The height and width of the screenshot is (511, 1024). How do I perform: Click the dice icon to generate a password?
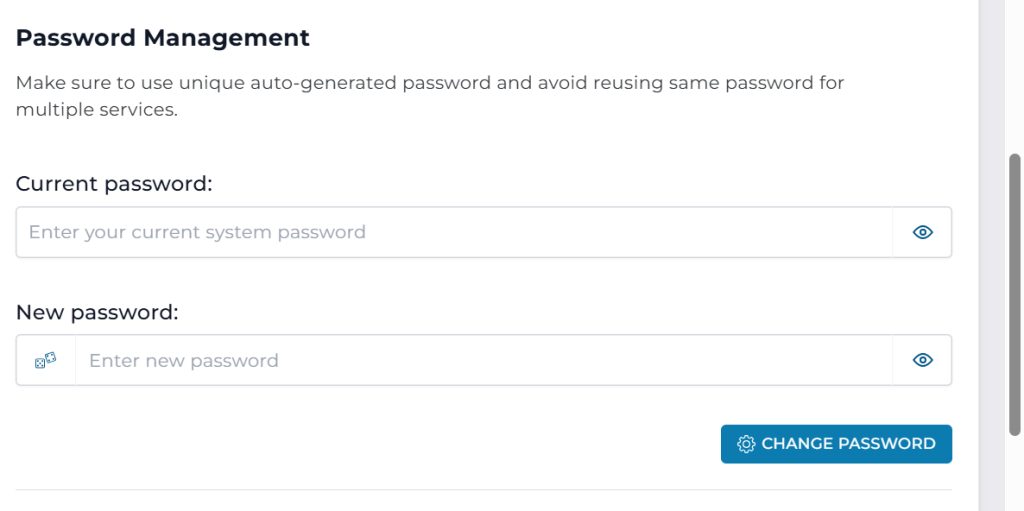pyautogui.click(x=46, y=360)
